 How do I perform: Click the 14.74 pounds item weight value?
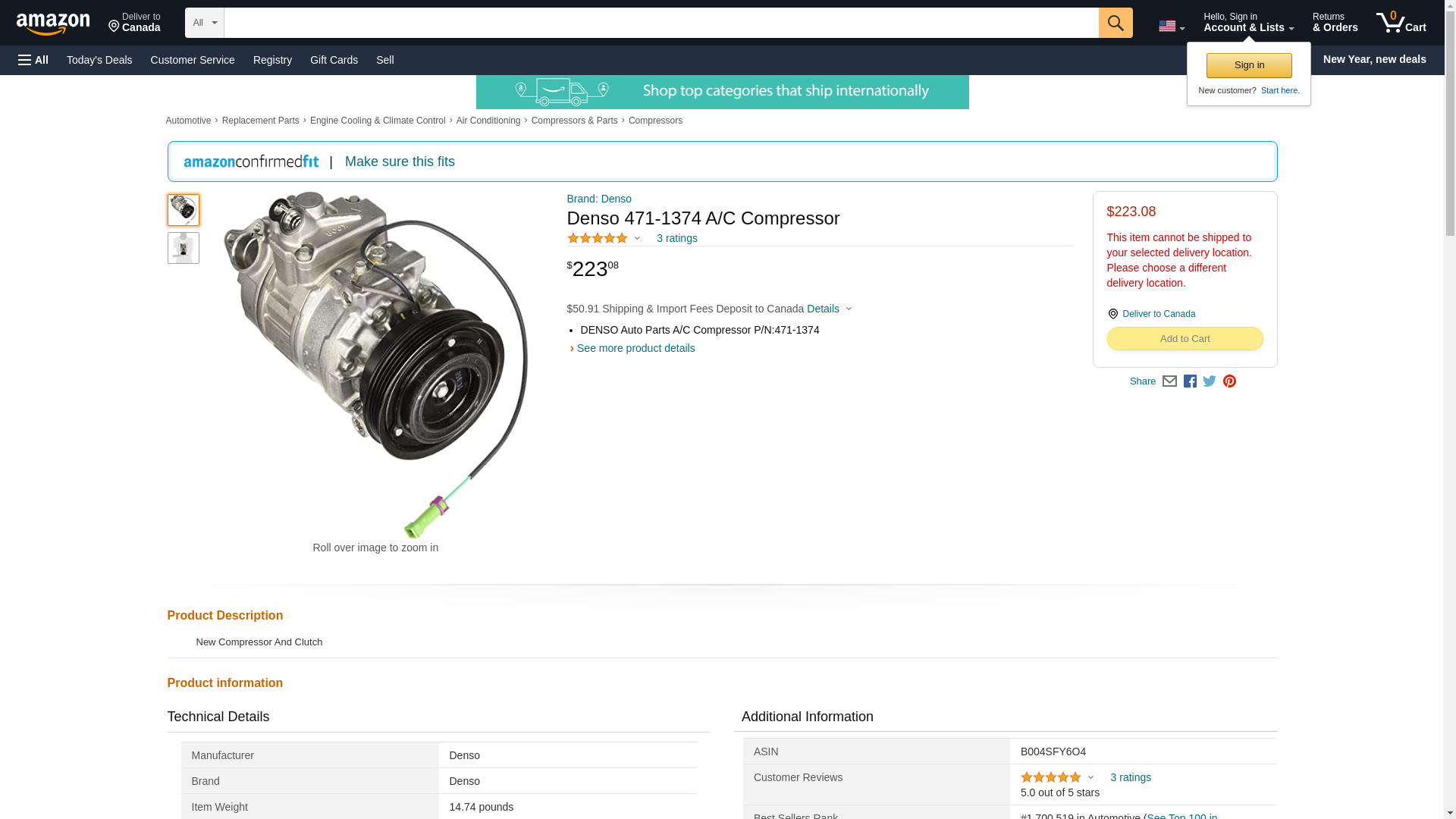(481, 807)
